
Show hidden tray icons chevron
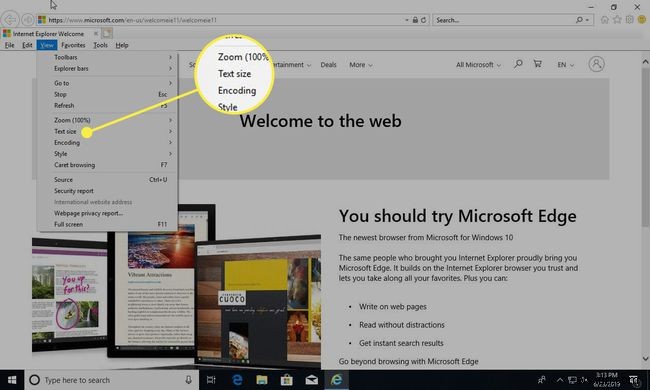pyautogui.click(x=560, y=380)
